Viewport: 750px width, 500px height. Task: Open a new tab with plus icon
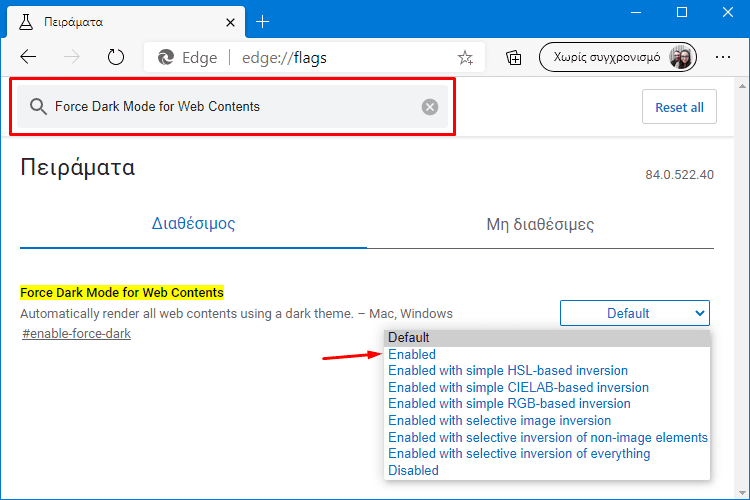[262, 22]
